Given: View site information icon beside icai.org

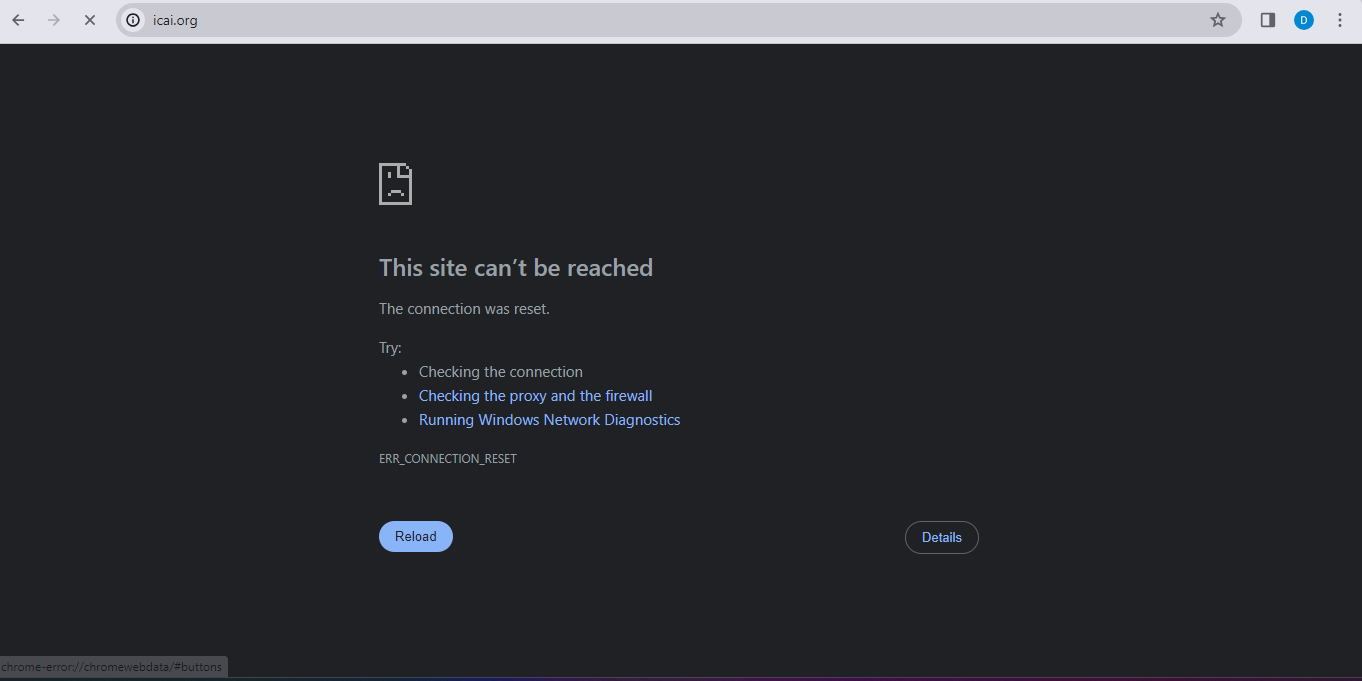Looking at the screenshot, I should coord(133,20).
